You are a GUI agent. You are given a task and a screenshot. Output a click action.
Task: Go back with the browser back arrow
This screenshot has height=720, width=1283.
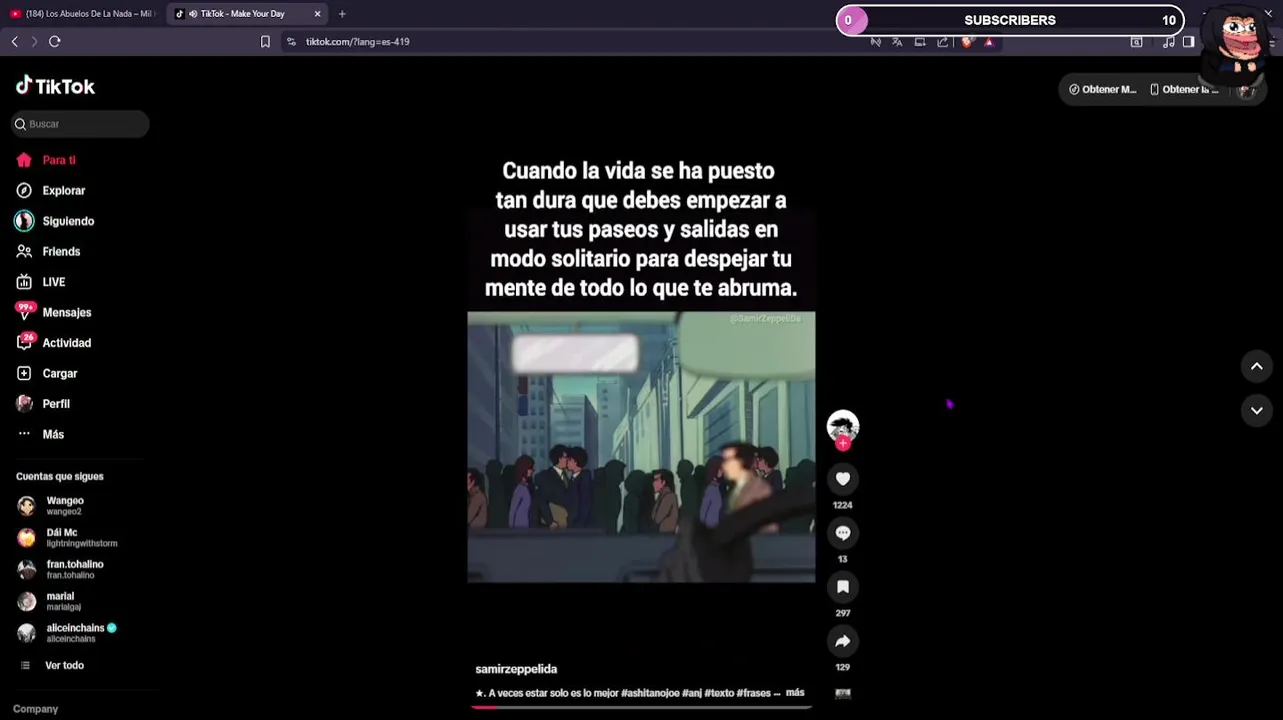(x=15, y=41)
